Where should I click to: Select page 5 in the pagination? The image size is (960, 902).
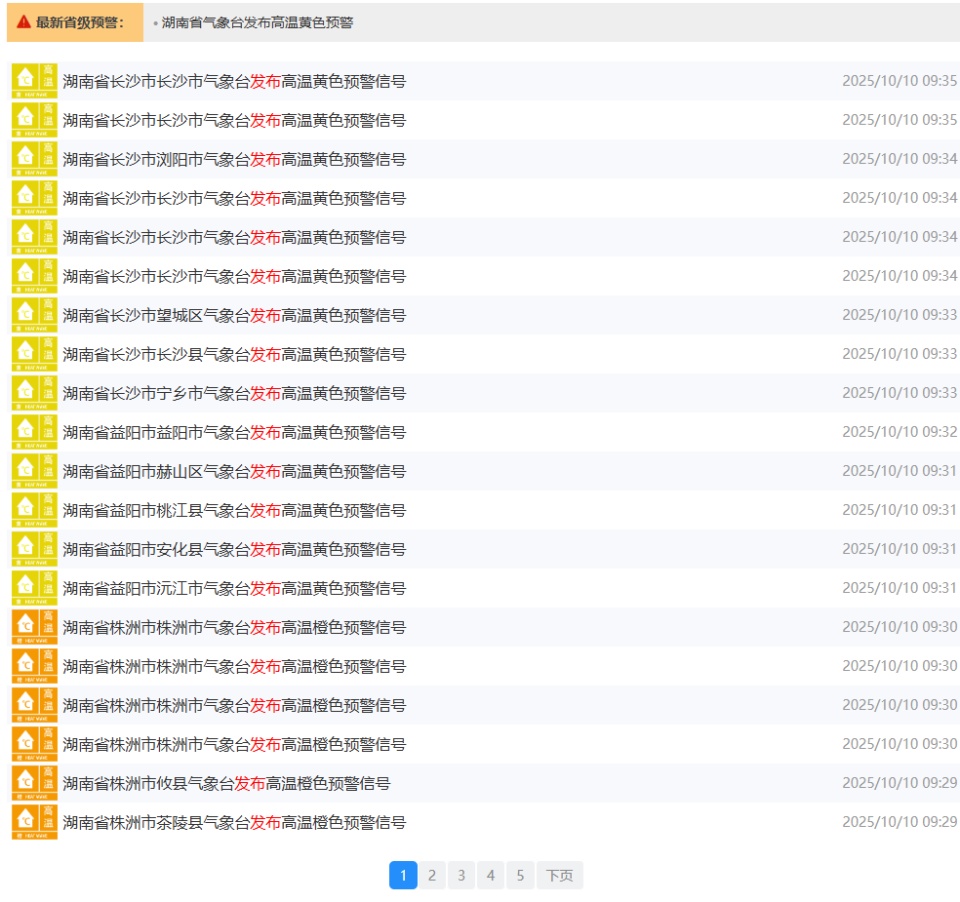point(519,876)
